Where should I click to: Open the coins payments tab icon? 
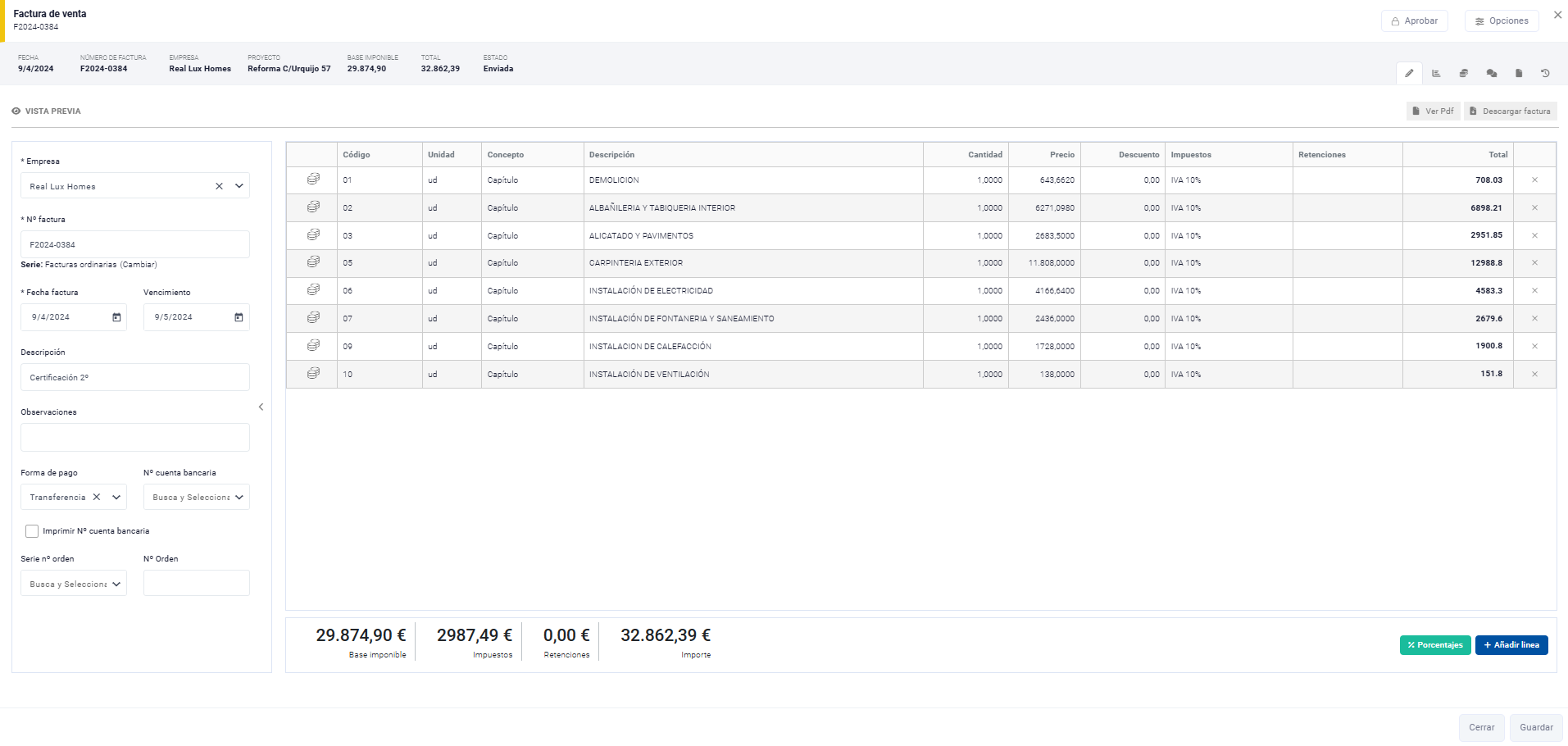[1464, 73]
